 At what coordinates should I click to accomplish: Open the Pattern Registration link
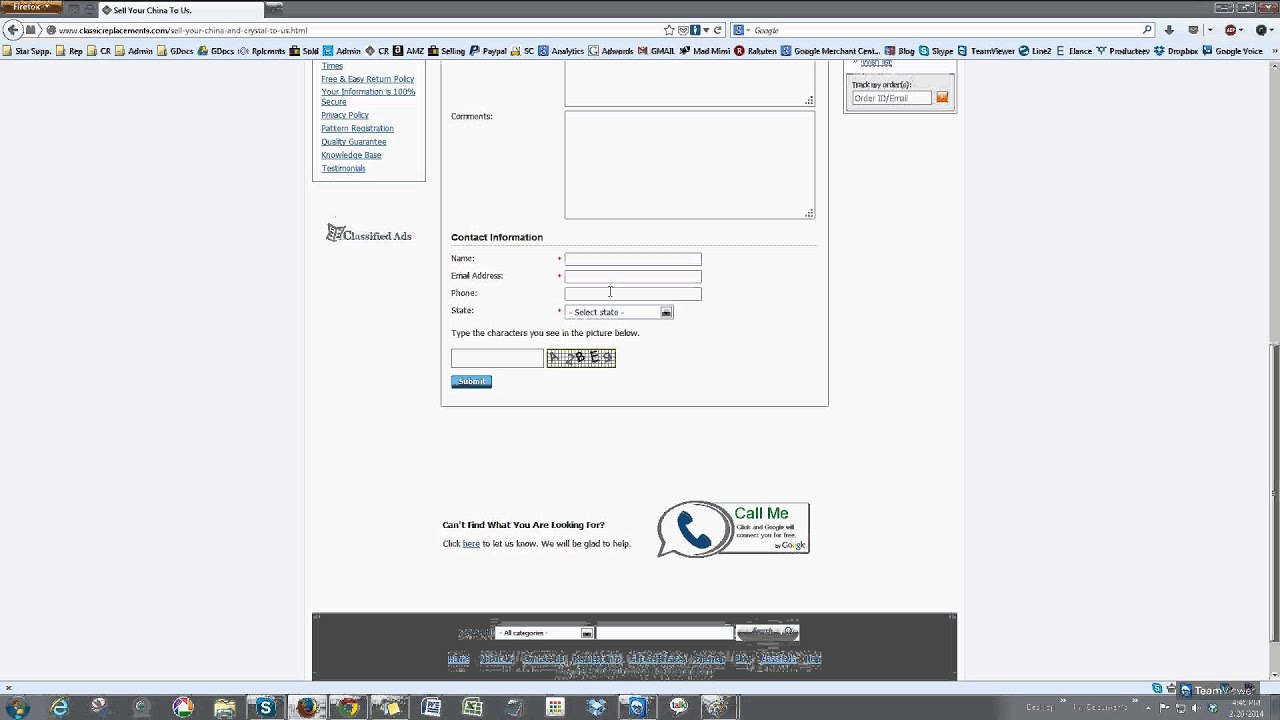tap(357, 128)
